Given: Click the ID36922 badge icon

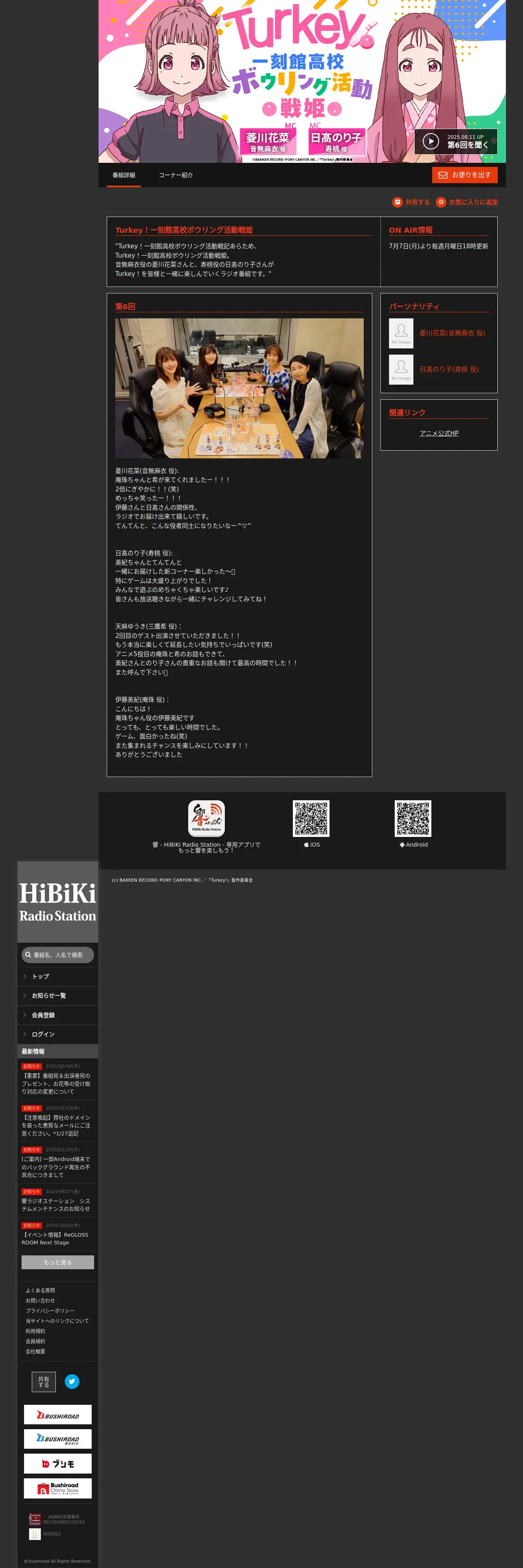Looking at the screenshot, I should (x=35, y=1534).
